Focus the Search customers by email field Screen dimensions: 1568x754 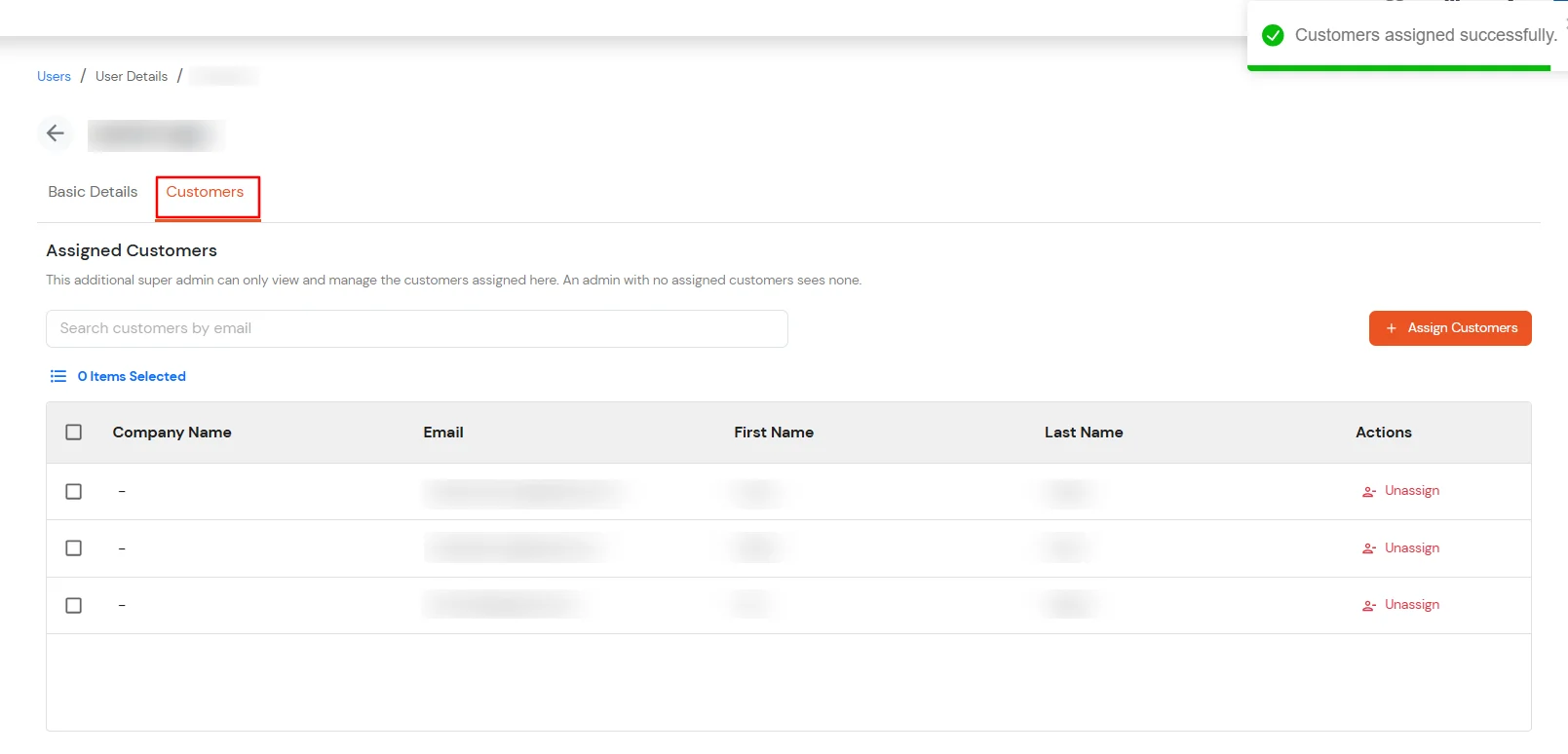(417, 328)
